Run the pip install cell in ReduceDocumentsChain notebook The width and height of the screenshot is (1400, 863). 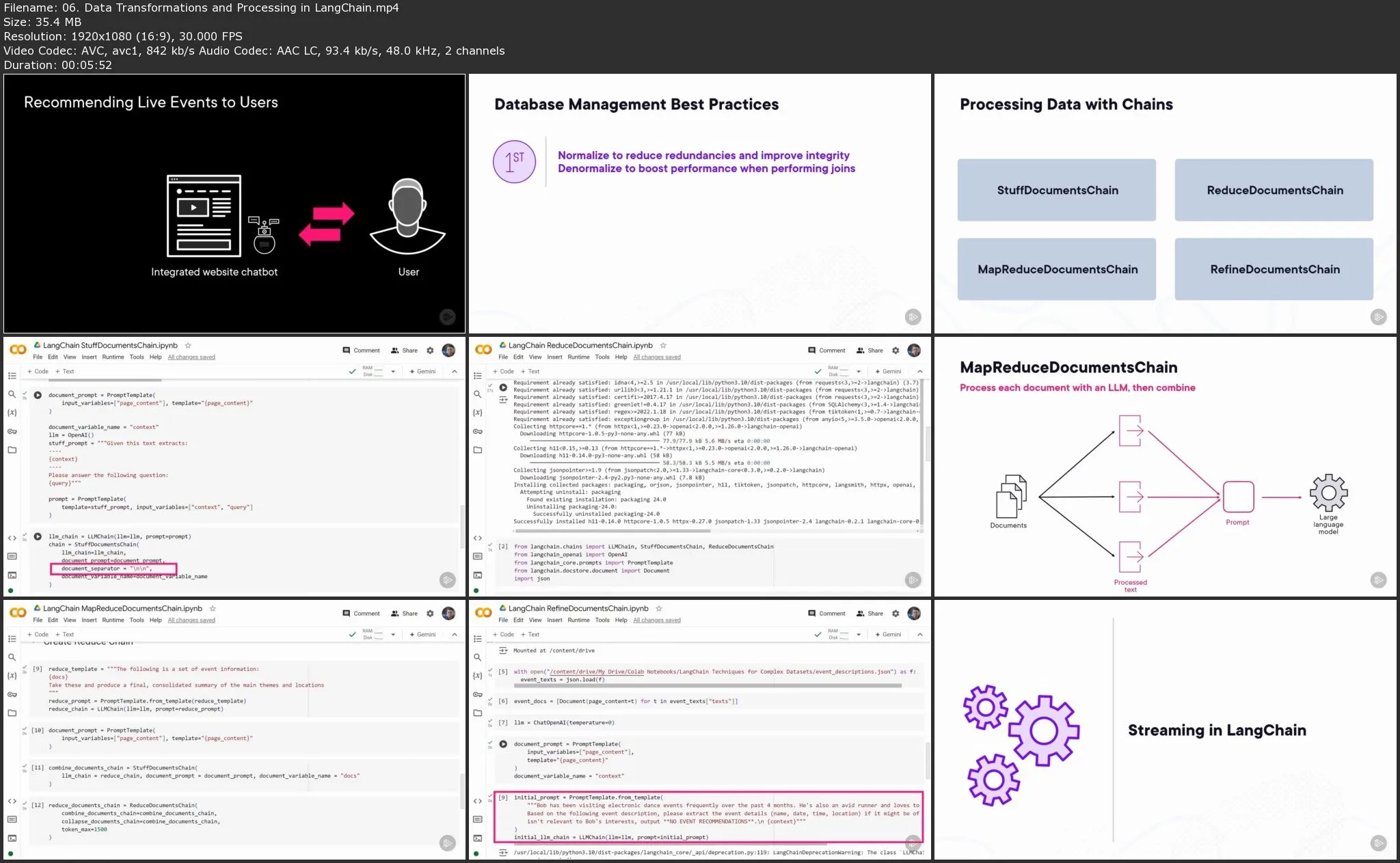coord(503,387)
